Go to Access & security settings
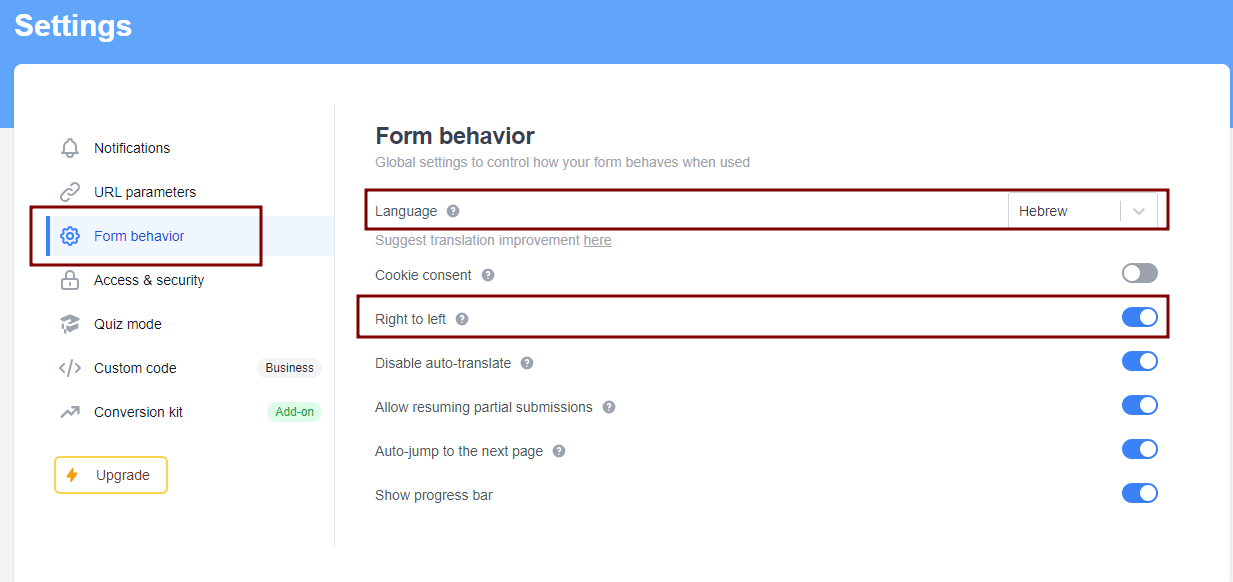The image size is (1233, 582). (x=149, y=280)
